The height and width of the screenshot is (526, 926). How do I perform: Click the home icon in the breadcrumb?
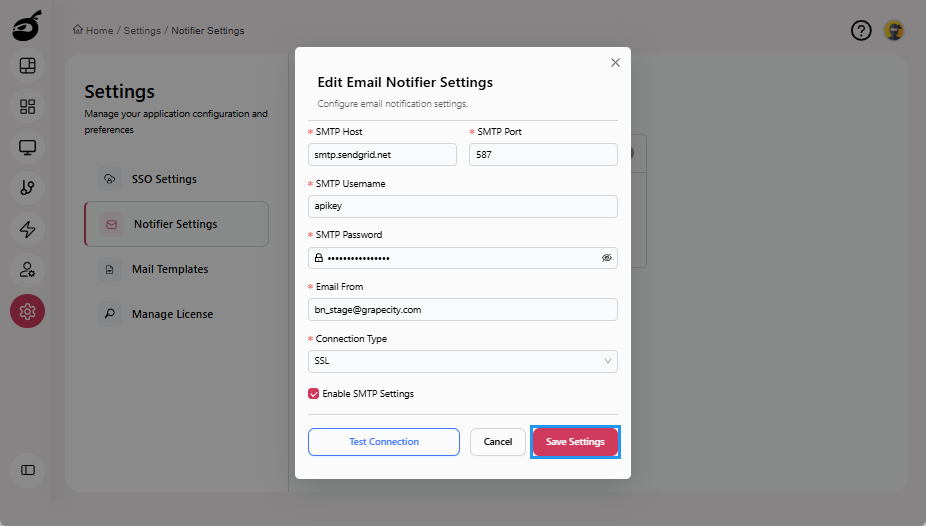coord(78,30)
